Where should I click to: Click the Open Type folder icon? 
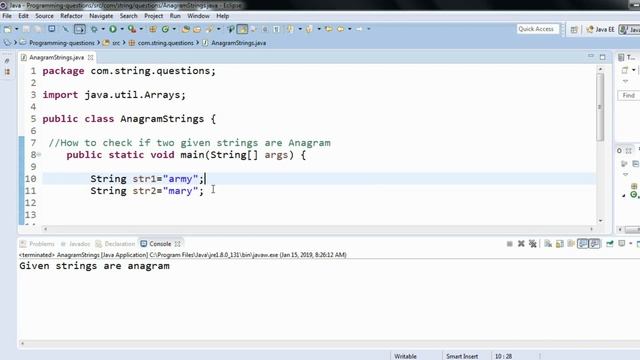pyautogui.click(x=186, y=29)
